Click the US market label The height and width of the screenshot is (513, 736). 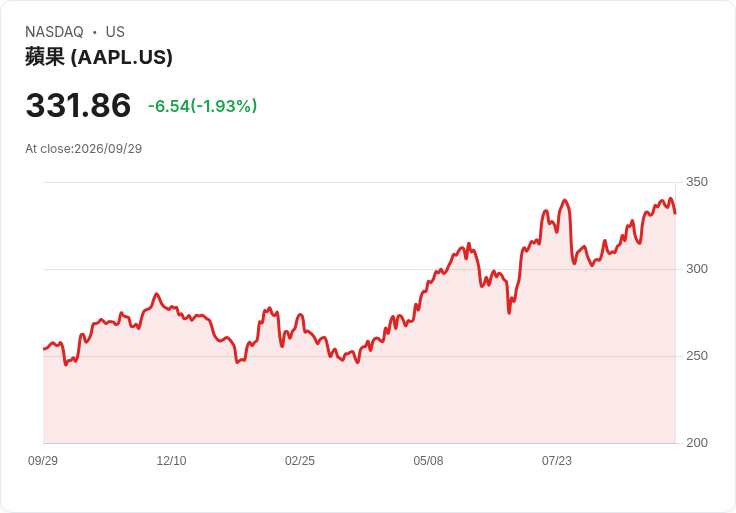click(115, 32)
